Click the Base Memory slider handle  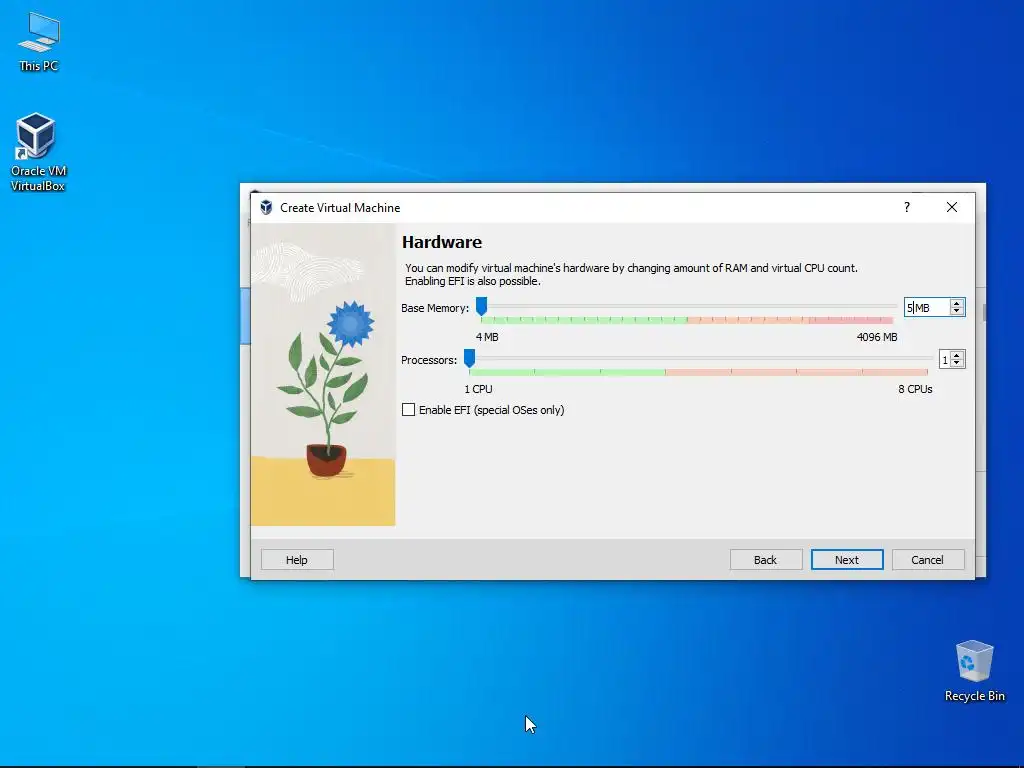(481, 306)
